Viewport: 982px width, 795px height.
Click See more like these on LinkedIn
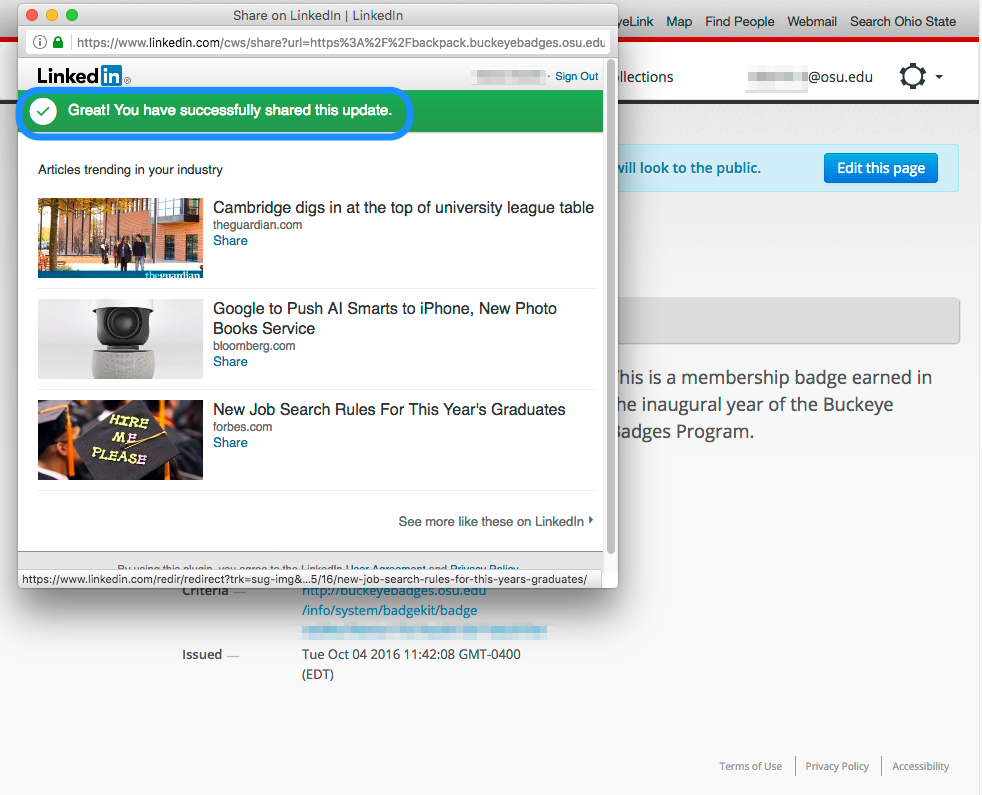click(x=491, y=521)
